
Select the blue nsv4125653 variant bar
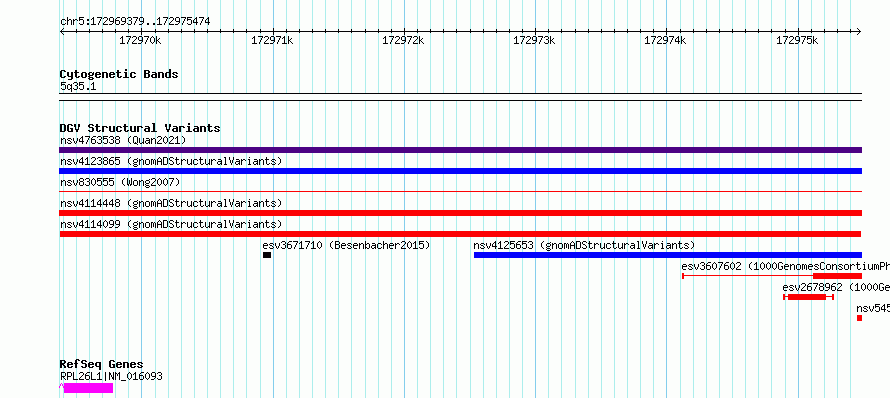tap(668, 255)
